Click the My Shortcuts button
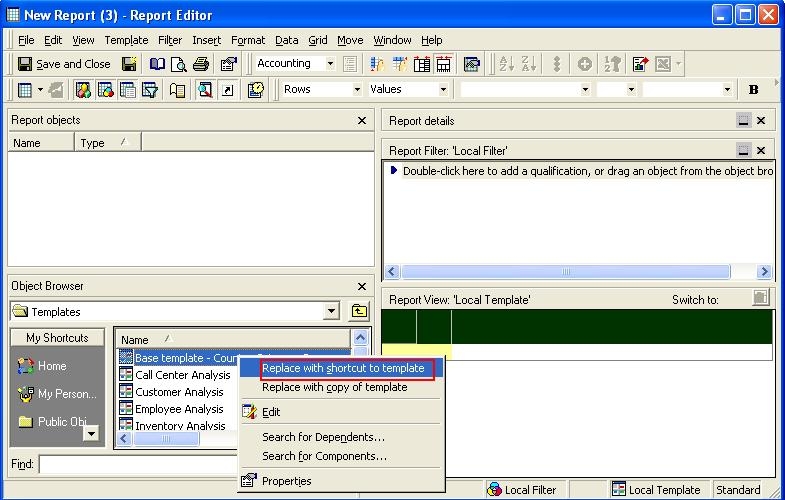 tap(57, 338)
